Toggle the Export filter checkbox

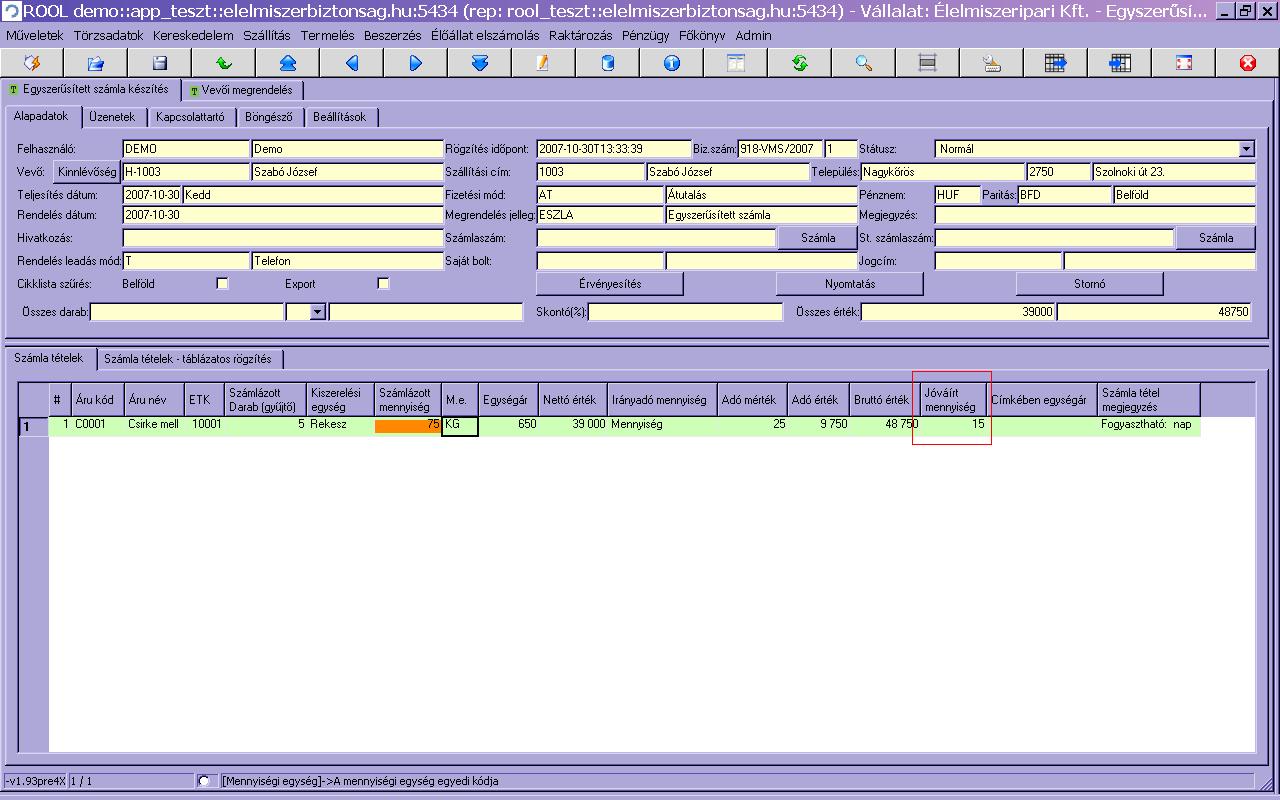tap(382, 284)
